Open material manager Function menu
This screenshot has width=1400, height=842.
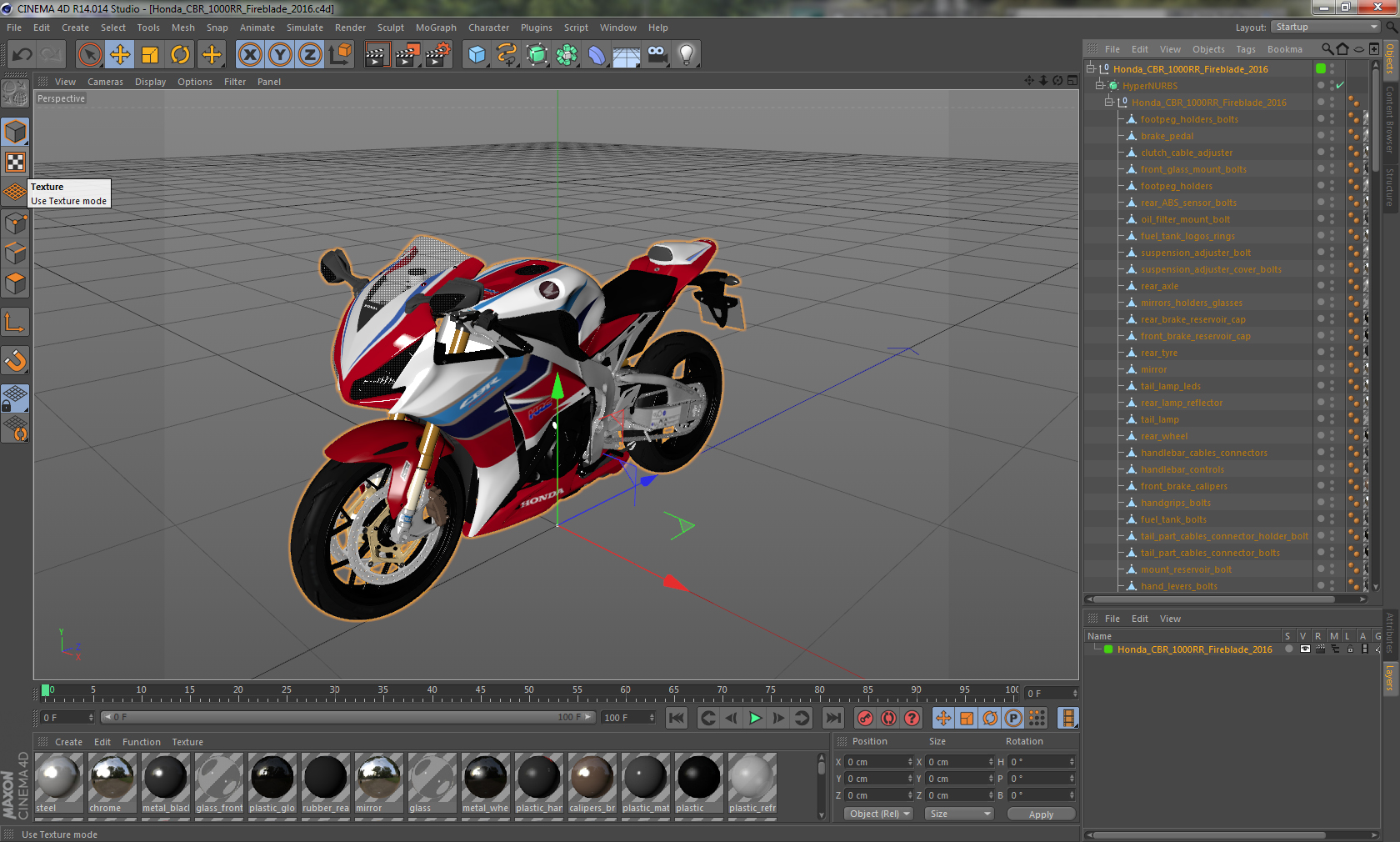click(142, 742)
